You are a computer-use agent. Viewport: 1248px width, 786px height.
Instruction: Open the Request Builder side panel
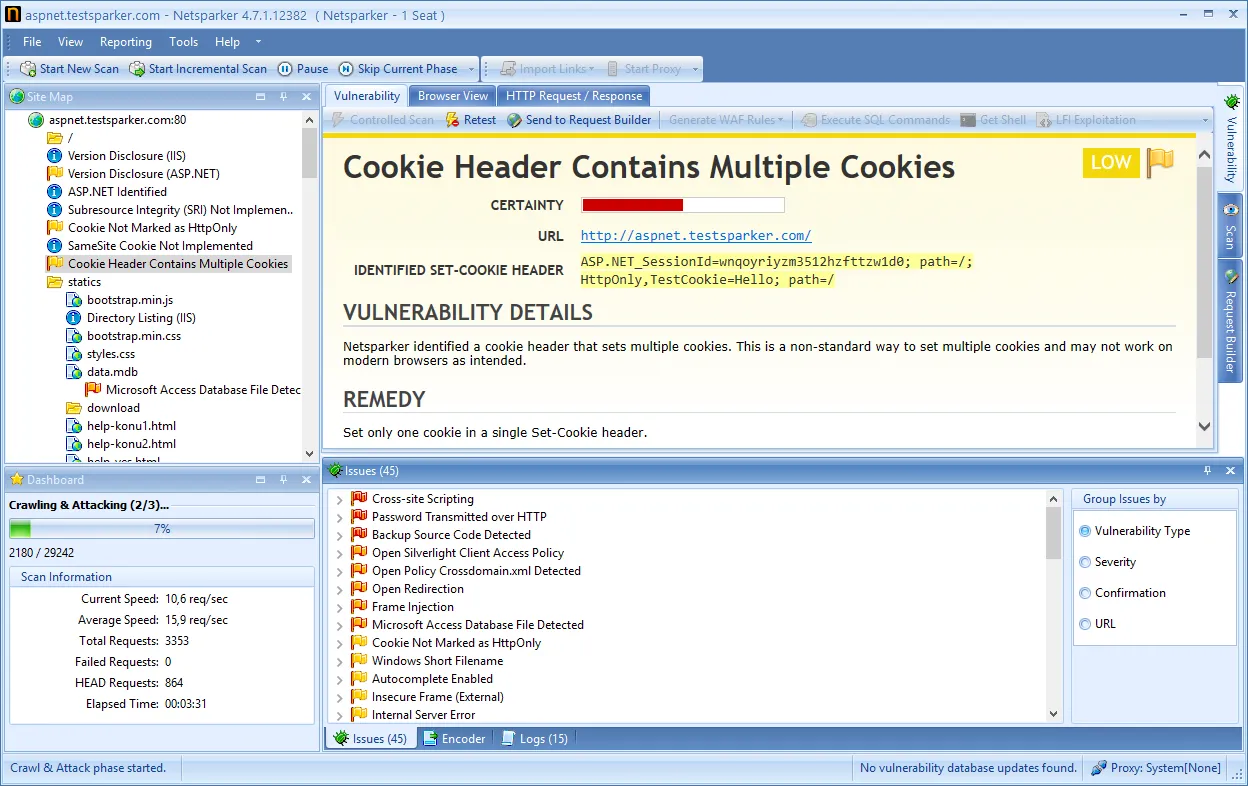coord(1231,320)
